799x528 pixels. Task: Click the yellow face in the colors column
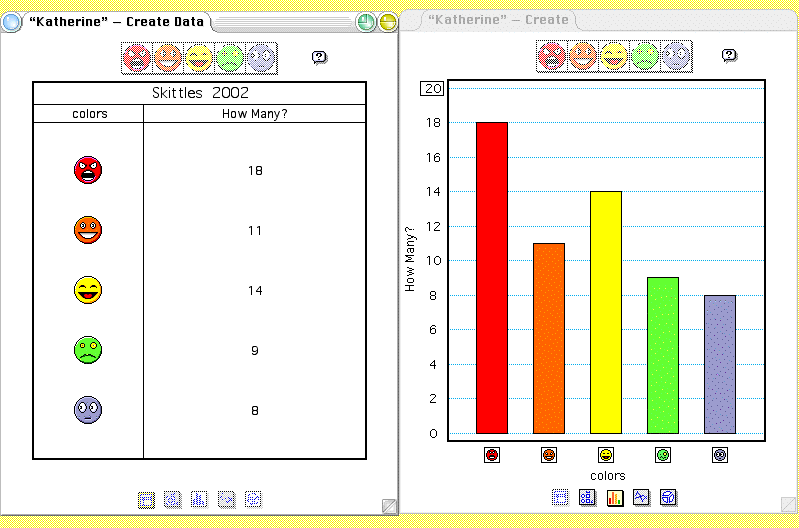[x=88, y=290]
